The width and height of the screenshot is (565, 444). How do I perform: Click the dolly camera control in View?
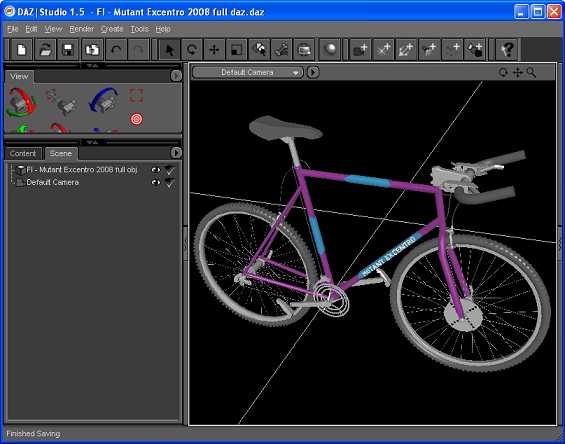[62, 102]
